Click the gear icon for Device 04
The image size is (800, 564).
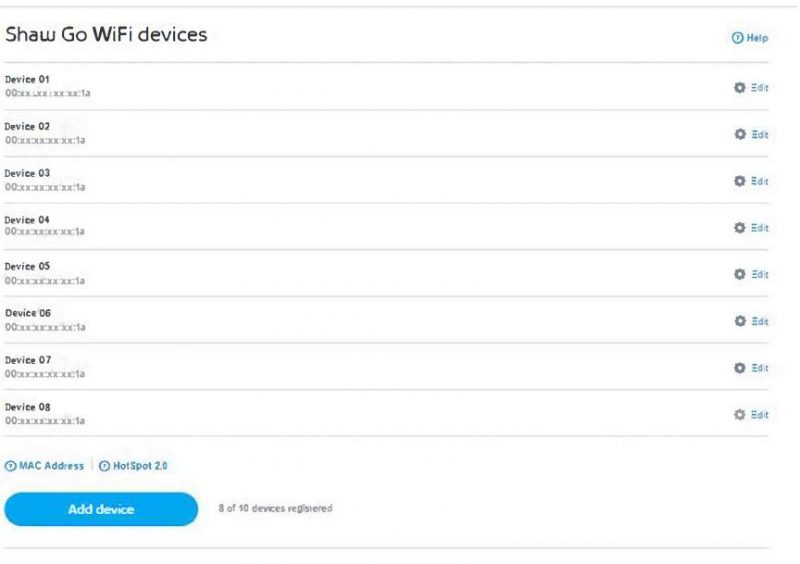740,228
